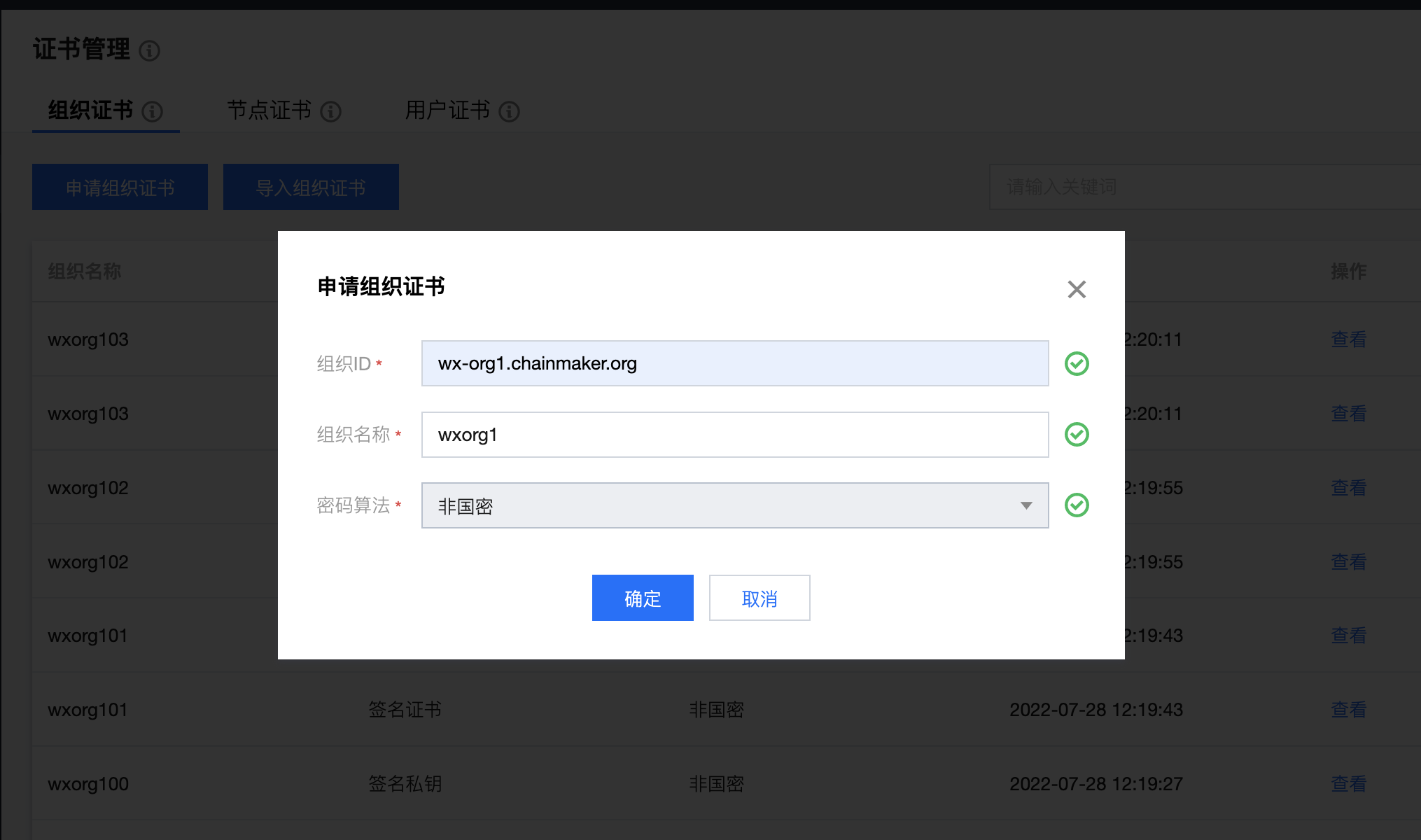The image size is (1421, 840).
Task: Click the 导入组织证书 button
Action: tap(311, 187)
